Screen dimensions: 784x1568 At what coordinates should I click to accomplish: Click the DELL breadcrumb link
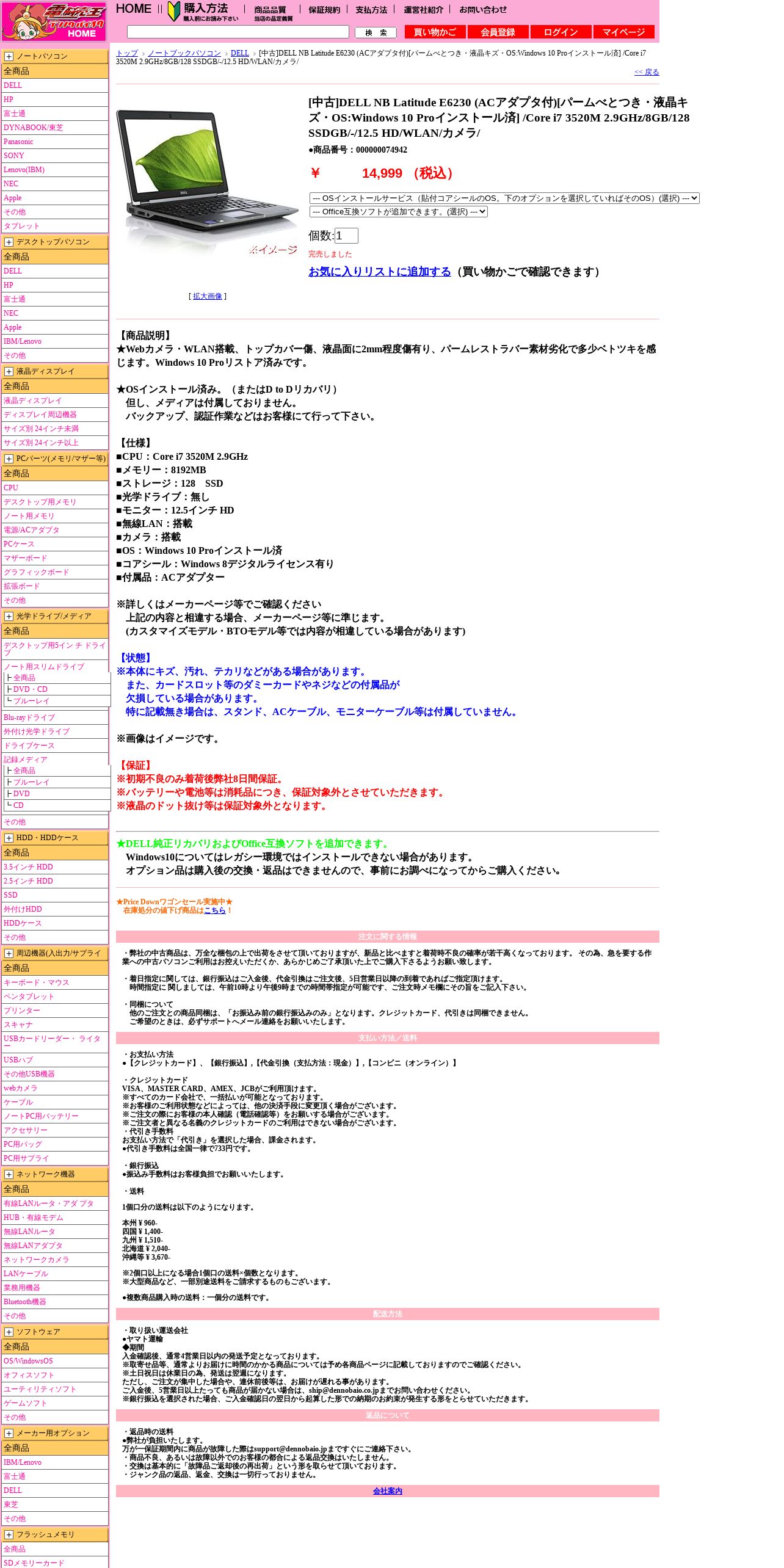coord(240,53)
